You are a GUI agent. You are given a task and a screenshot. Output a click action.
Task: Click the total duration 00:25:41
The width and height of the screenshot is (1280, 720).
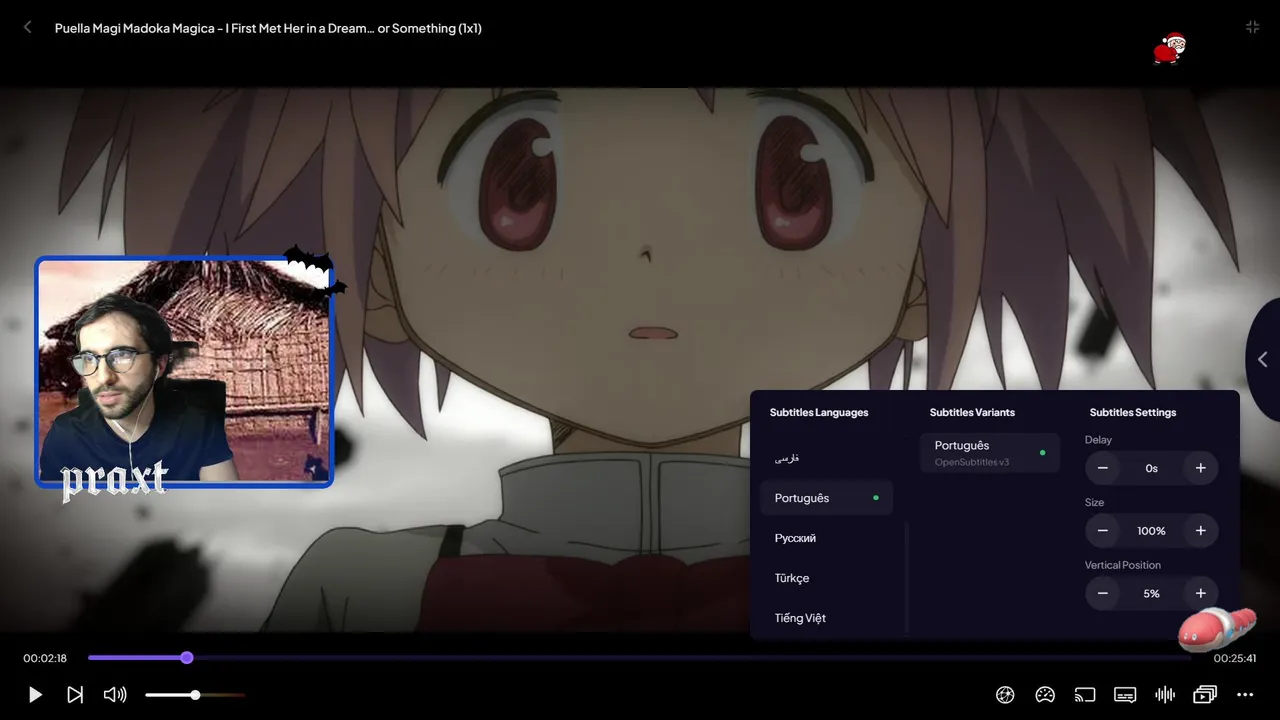[x=1235, y=658]
